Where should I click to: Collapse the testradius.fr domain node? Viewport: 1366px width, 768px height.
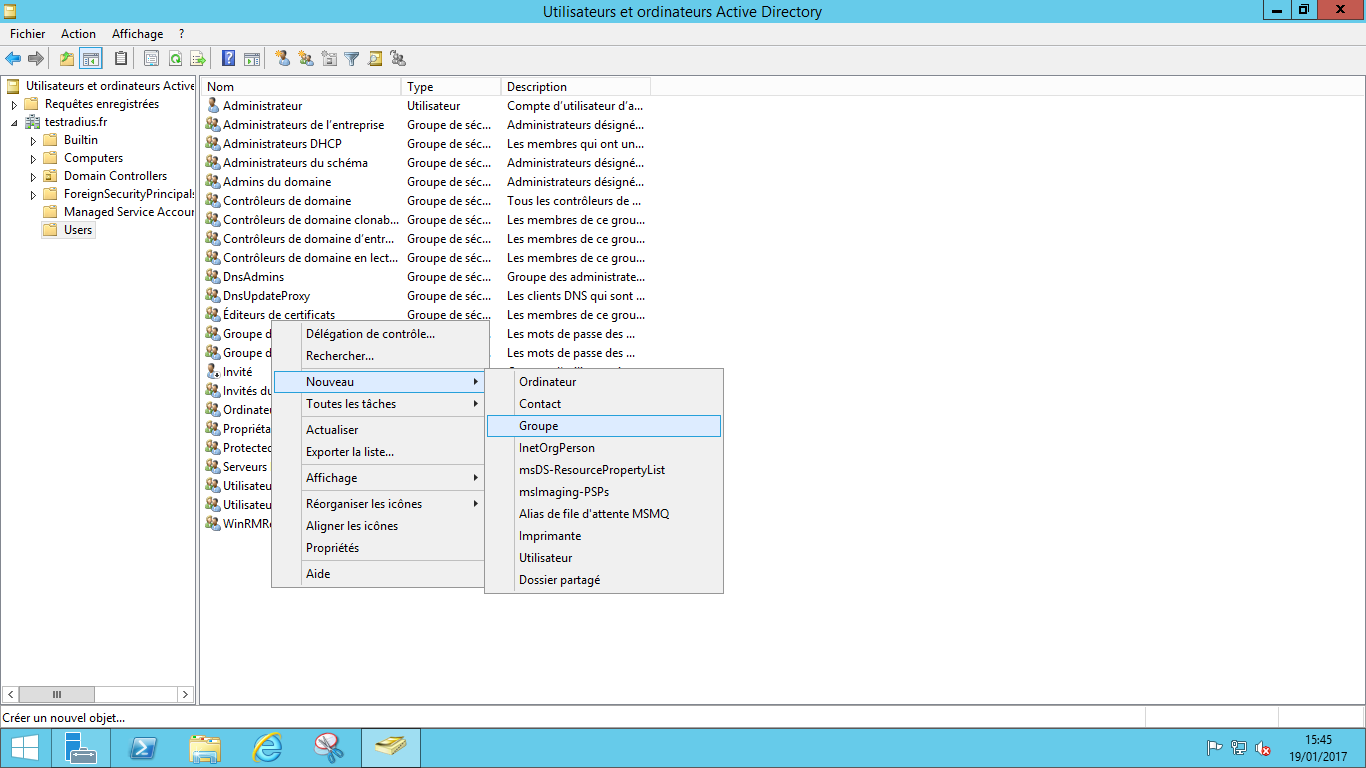[14, 123]
